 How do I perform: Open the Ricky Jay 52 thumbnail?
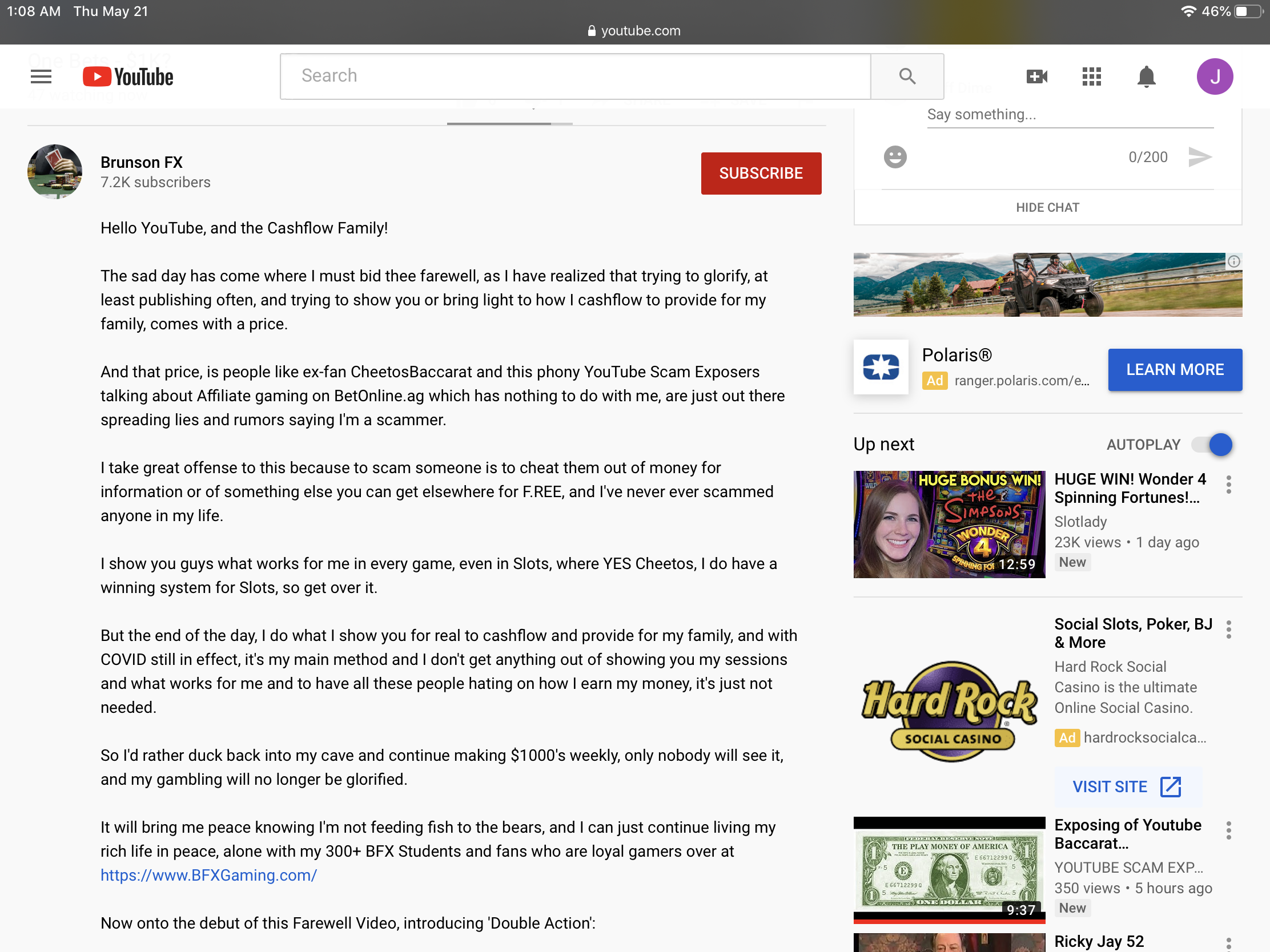(949, 942)
